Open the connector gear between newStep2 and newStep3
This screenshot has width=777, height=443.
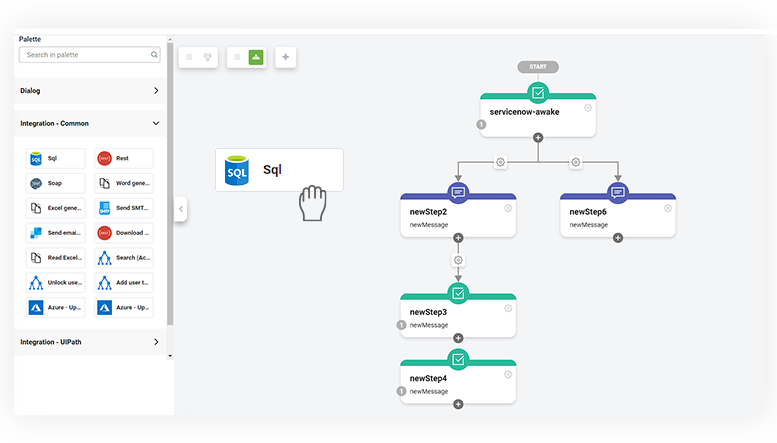458,260
